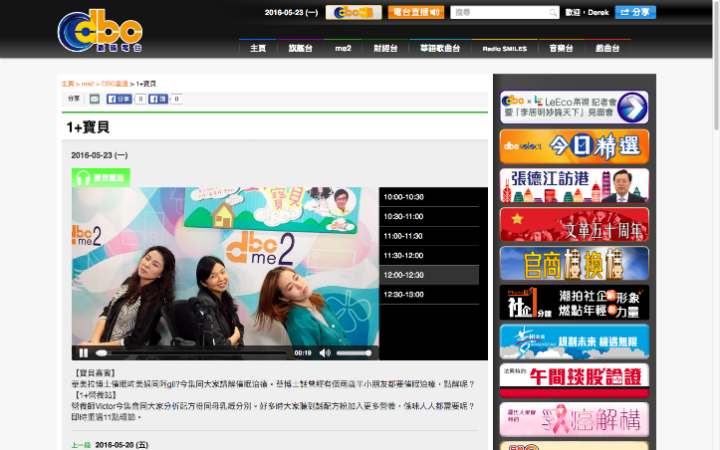Image resolution: width=720 pixels, height=450 pixels.
Task: Click the 2016-05-23 episode date text
Action: tap(99, 155)
